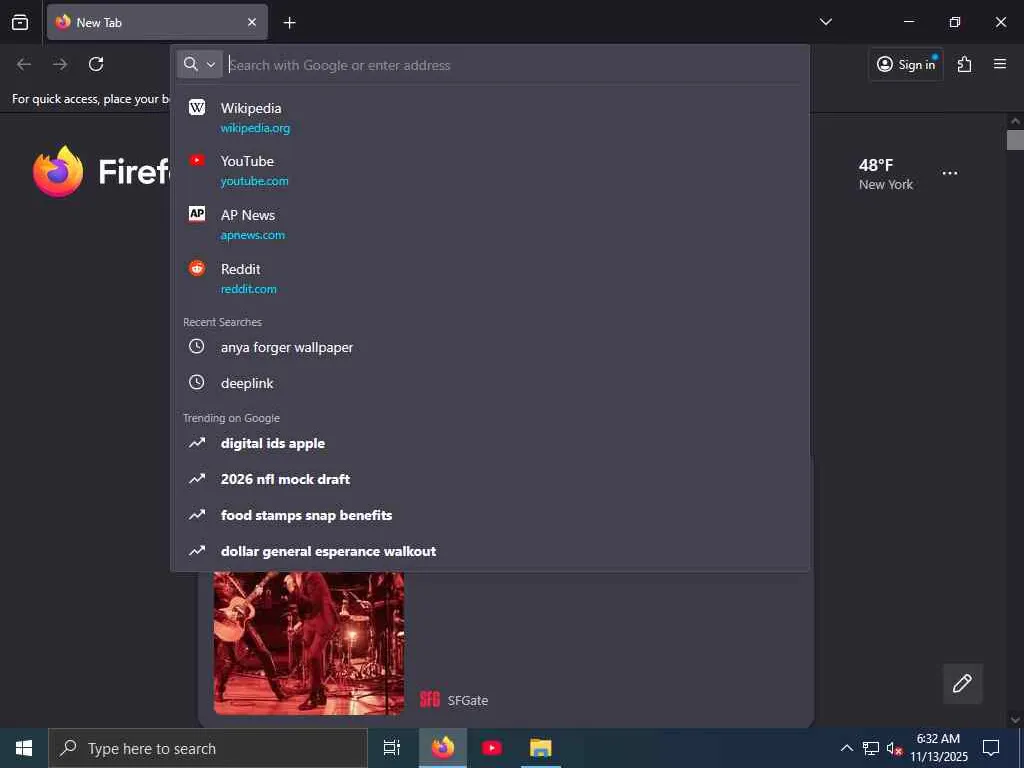Click the youtube.com URL text

(x=254, y=181)
